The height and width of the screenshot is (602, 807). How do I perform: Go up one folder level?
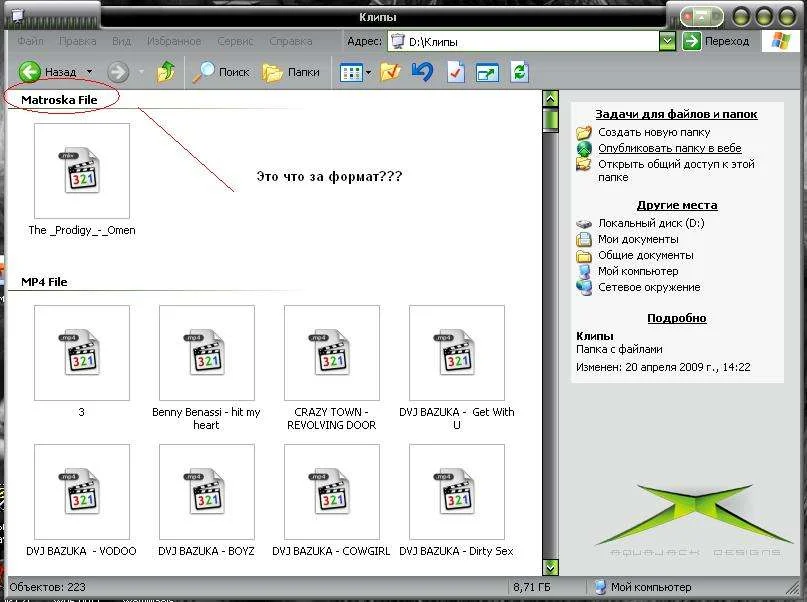click(x=166, y=72)
